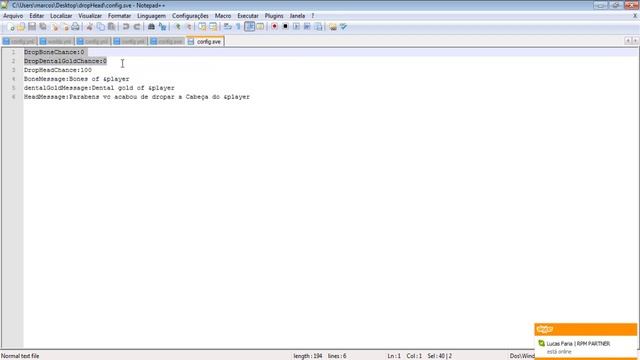The width and height of the screenshot is (640, 360).
Task: Open the Linguagem menu
Action: [151, 16]
